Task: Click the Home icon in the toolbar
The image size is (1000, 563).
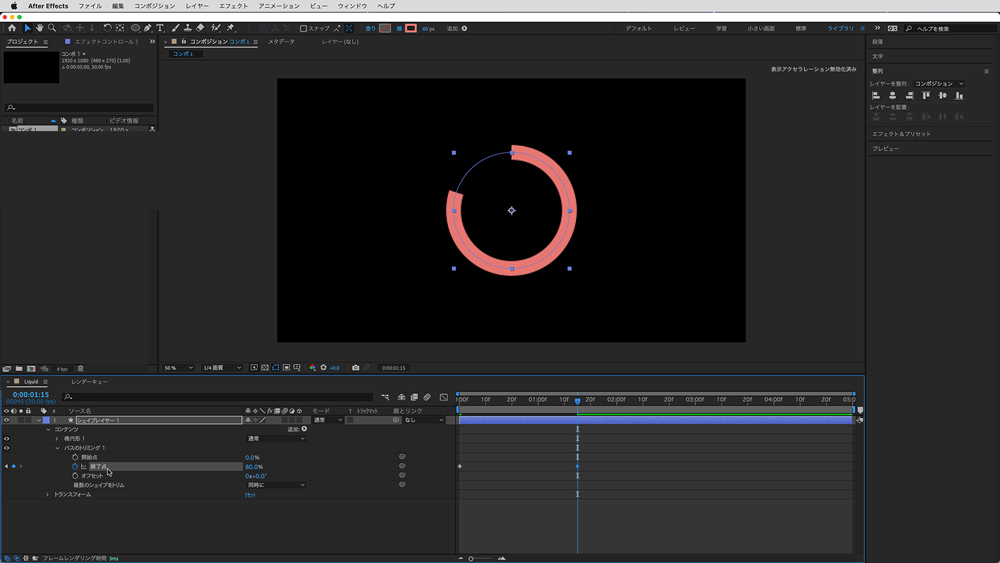Action: point(12,28)
